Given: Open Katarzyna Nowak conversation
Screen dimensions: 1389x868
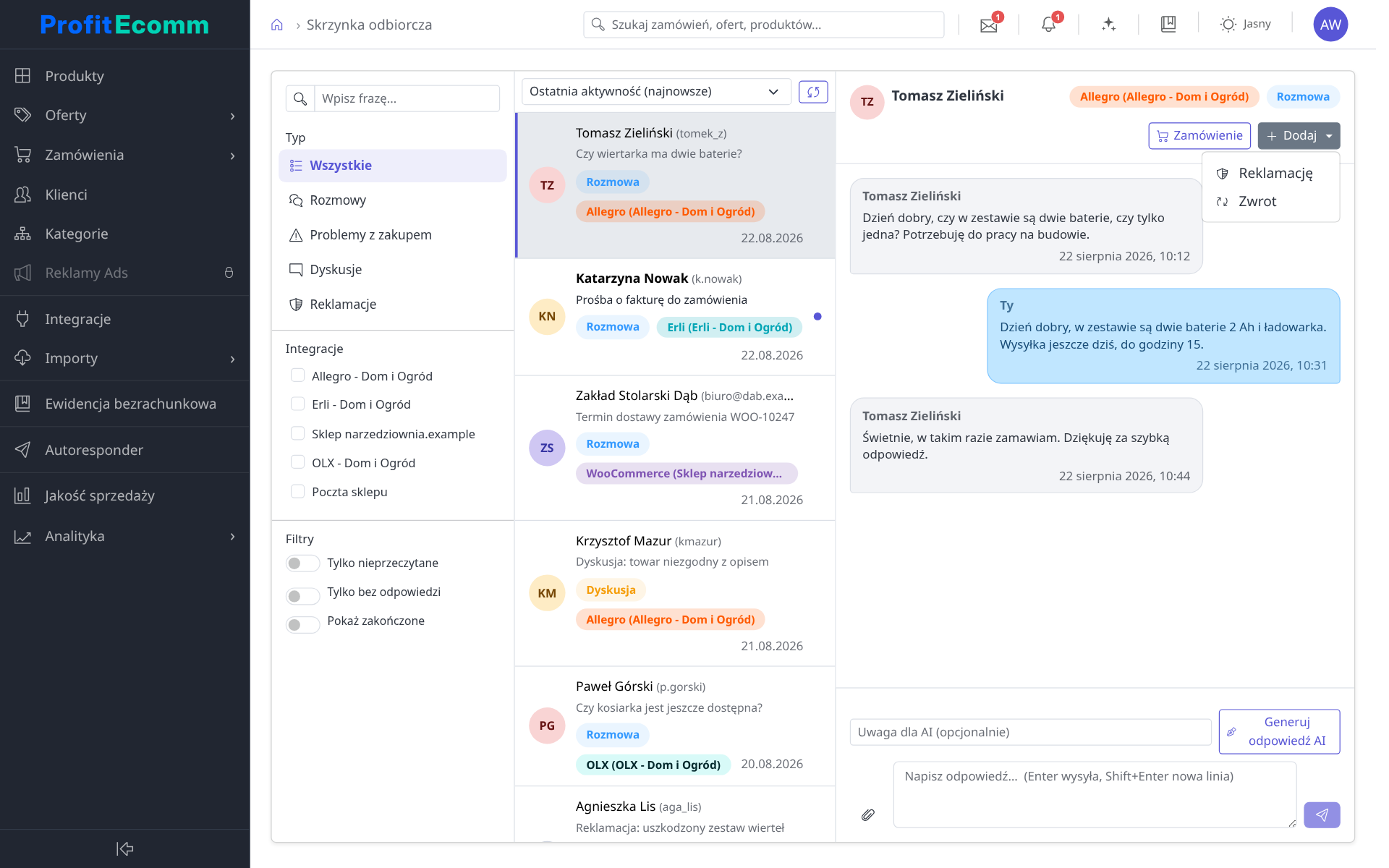Looking at the screenshot, I should 674,317.
